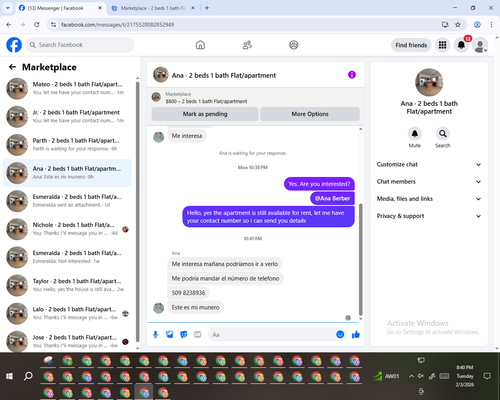This screenshot has width=500, height=400.
Task: Open Mateo conversation in list
Action: point(67,88)
